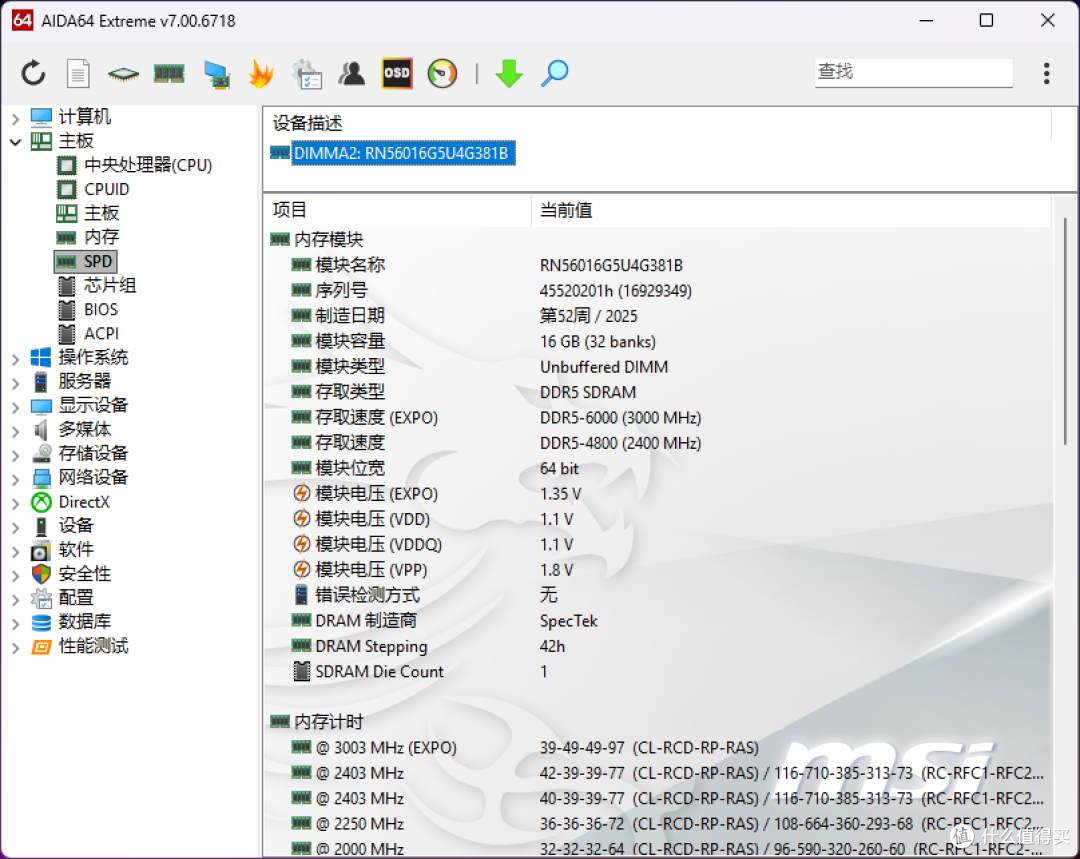
Task: Expand the 多媒体 tree node
Action: tap(16, 431)
